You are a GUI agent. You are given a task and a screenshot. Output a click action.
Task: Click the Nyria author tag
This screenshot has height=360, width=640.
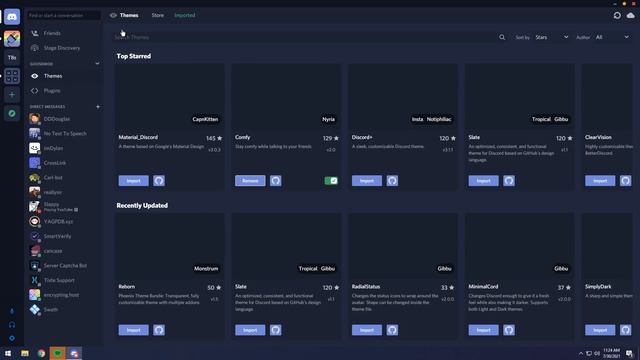tap(329, 119)
